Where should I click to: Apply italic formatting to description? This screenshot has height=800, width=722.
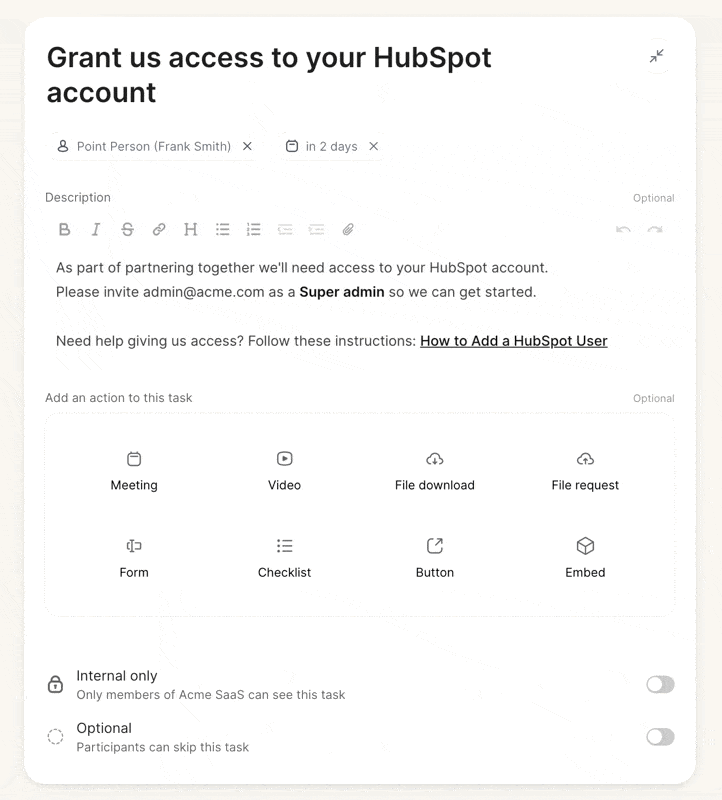(95, 230)
